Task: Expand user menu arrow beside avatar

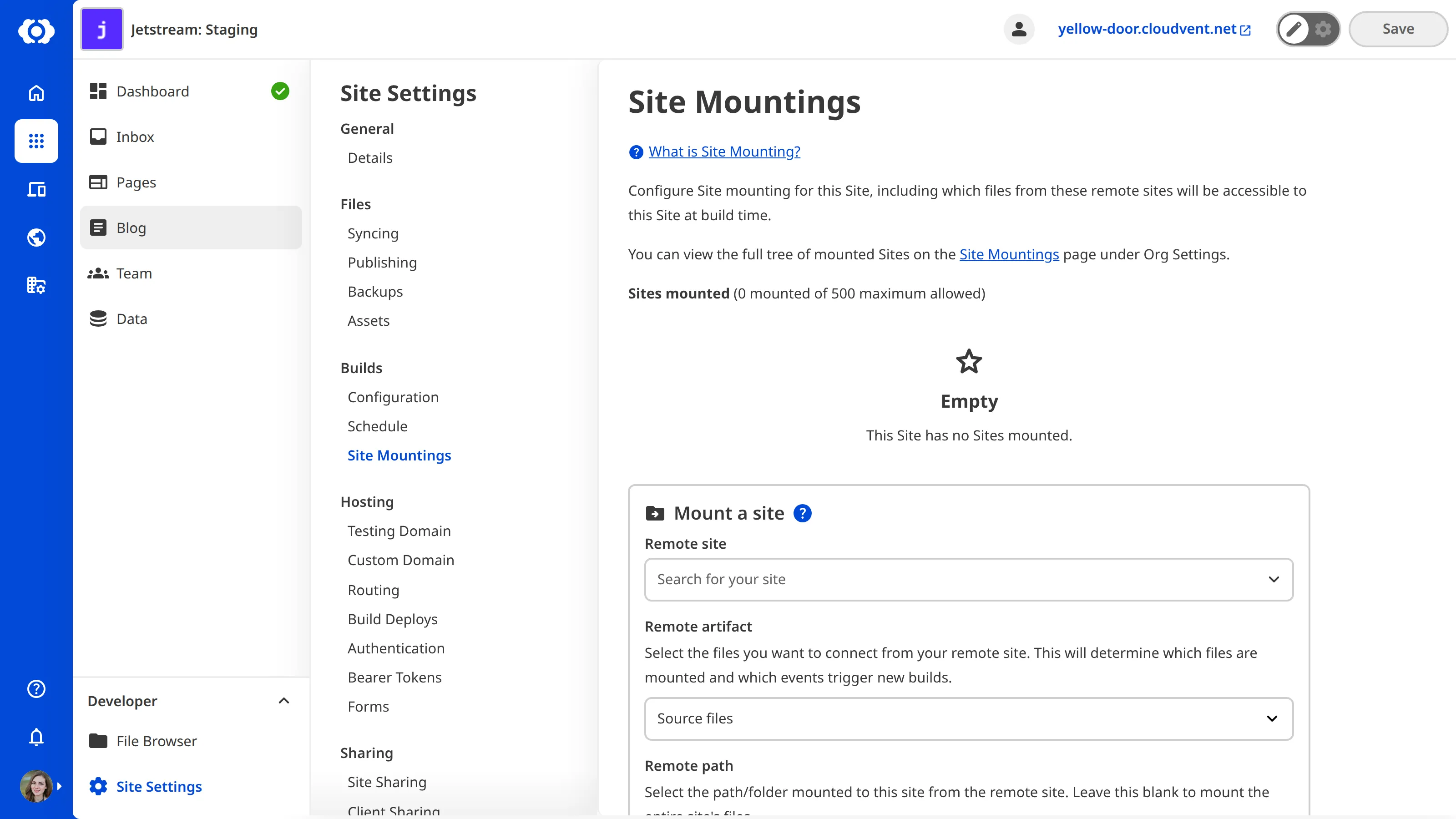Action: click(59, 786)
